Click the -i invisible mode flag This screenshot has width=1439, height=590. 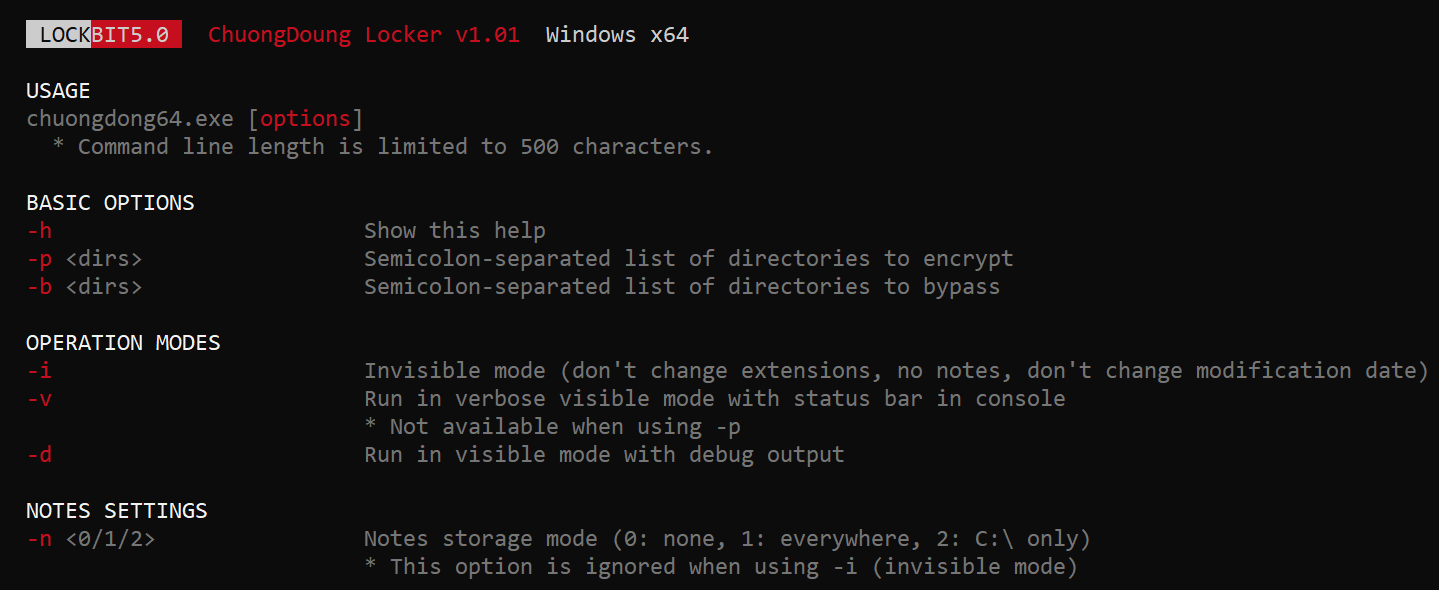click(x=39, y=371)
